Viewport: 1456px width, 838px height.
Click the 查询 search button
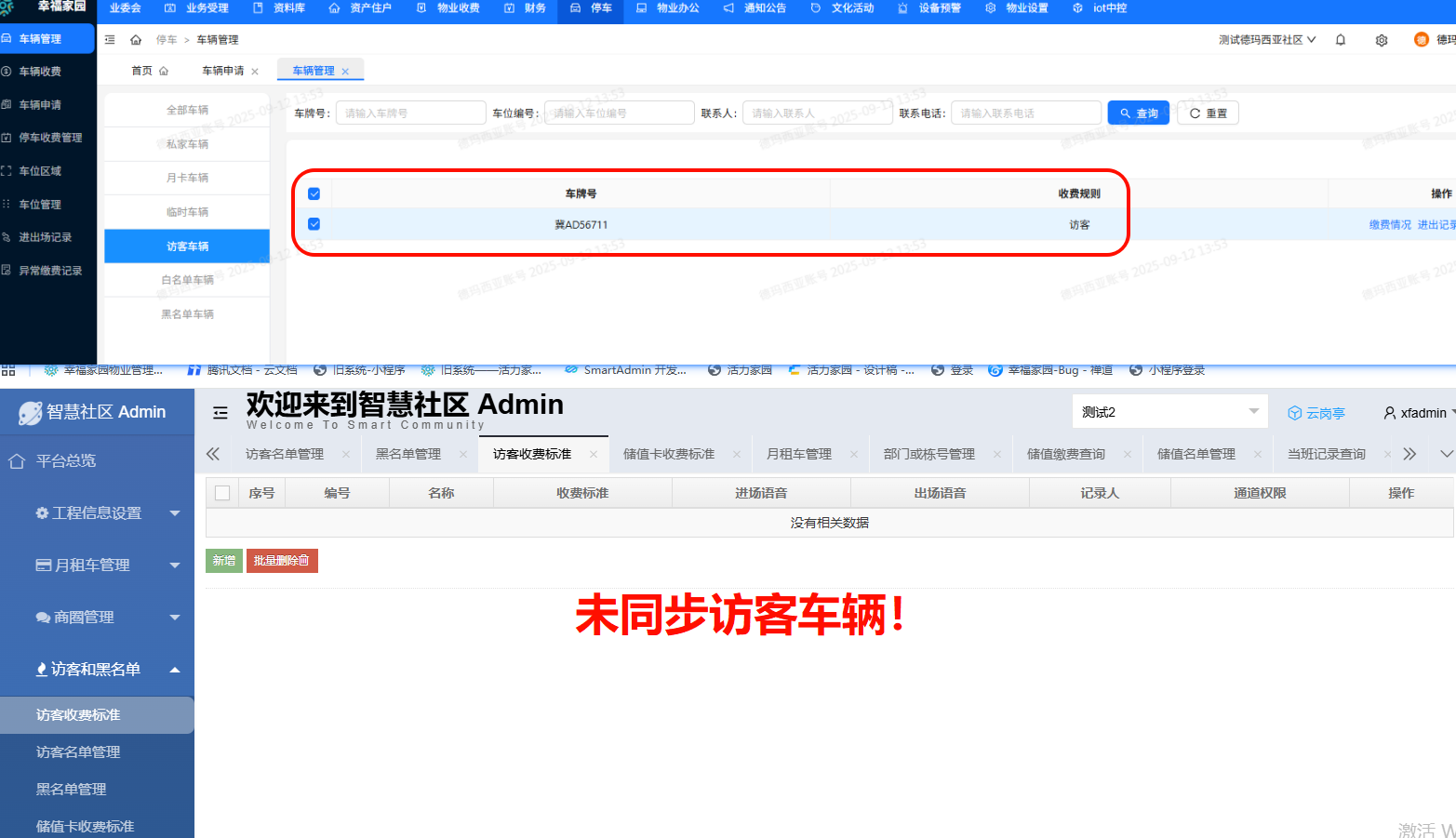[x=1138, y=112]
